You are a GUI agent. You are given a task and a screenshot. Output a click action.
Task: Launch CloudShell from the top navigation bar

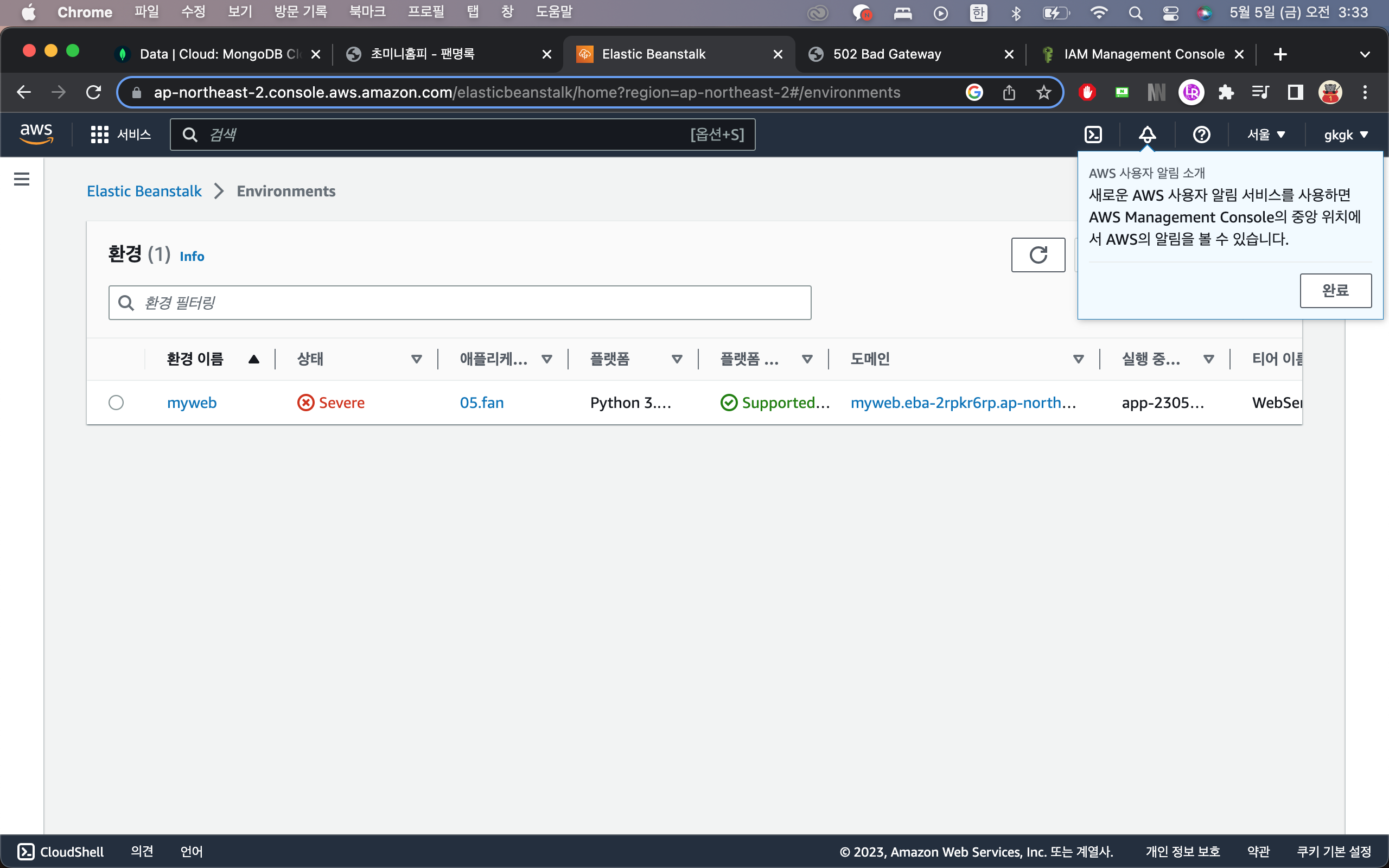(1093, 135)
